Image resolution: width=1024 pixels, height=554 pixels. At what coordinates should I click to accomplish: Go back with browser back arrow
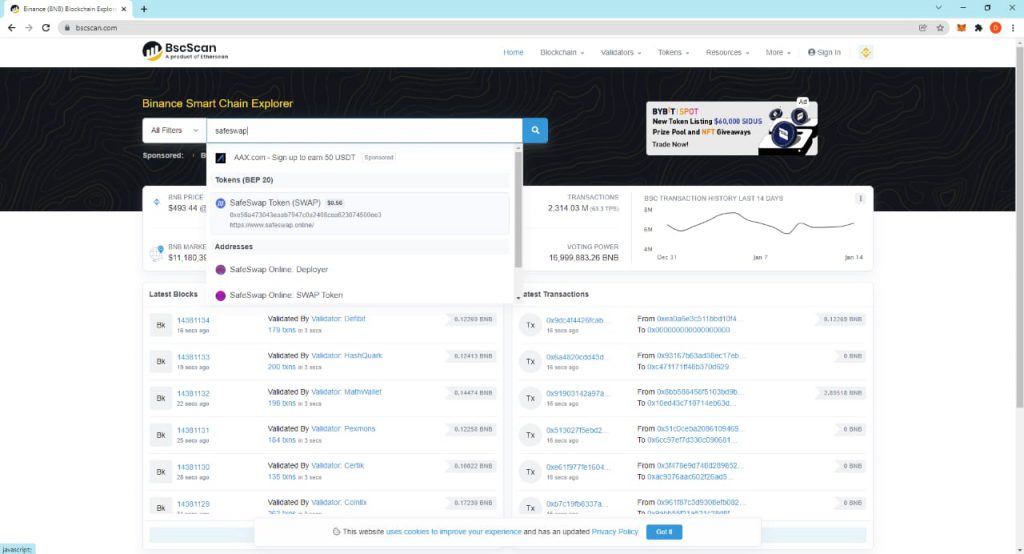12,28
